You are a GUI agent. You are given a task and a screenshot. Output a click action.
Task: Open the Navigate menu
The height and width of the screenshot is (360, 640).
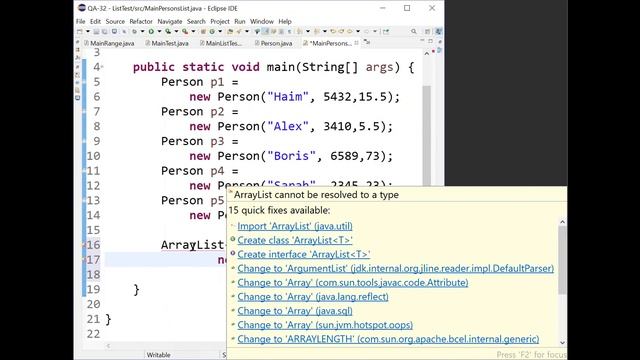(x=170, y=21)
